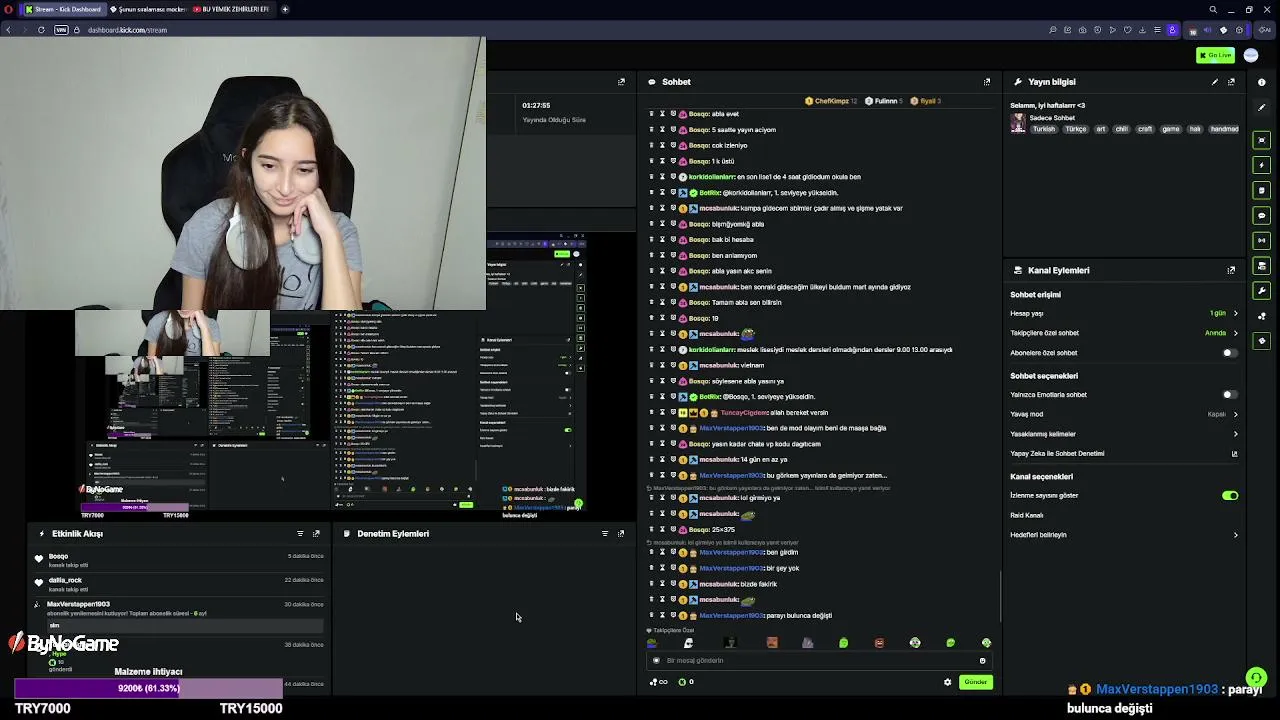The height and width of the screenshot is (720, 1280).
Task: Toggle İzlenme sayısını göster off
Action: [x=1229, y=496]
